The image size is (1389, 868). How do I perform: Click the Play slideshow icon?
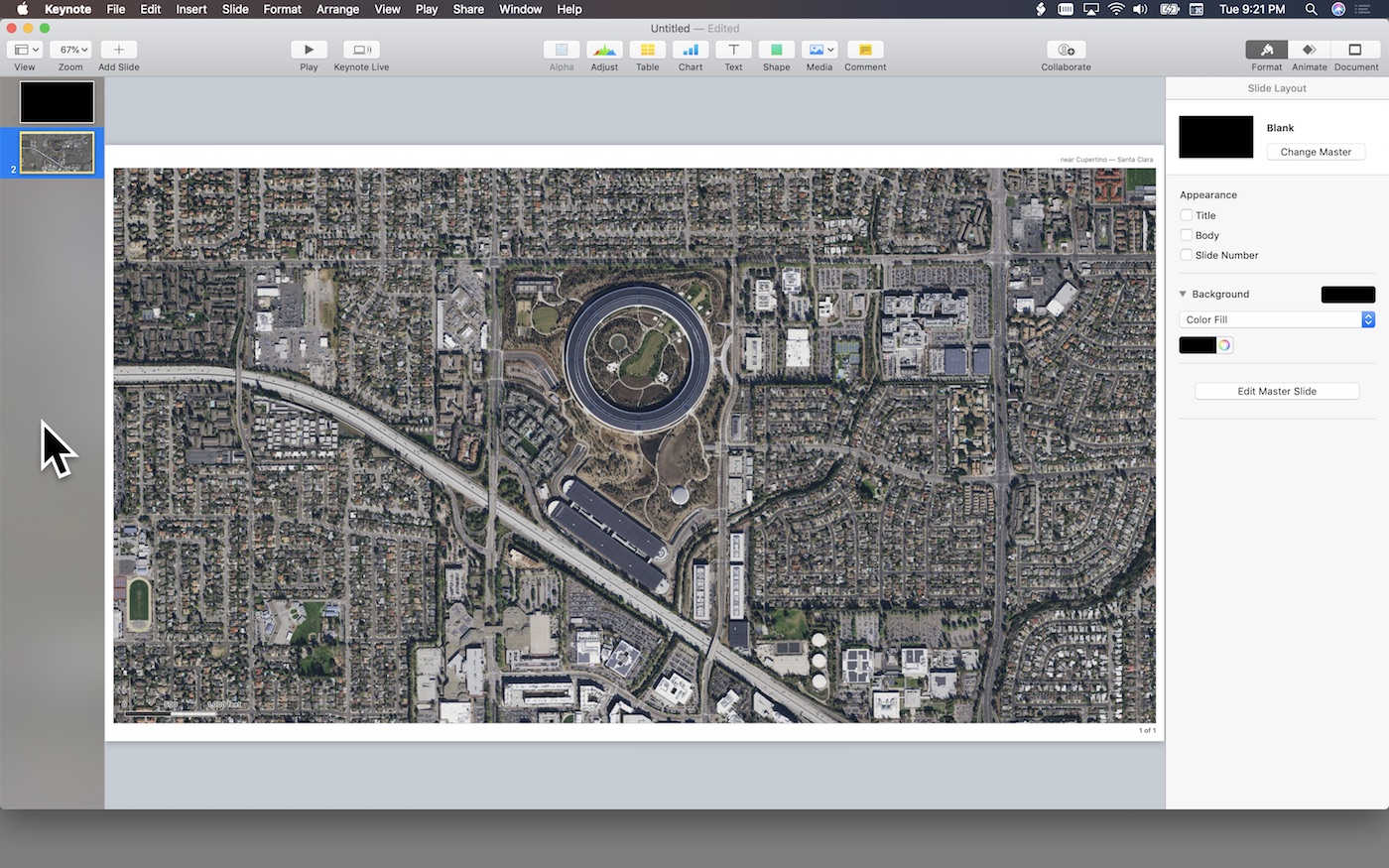point(309,50)
